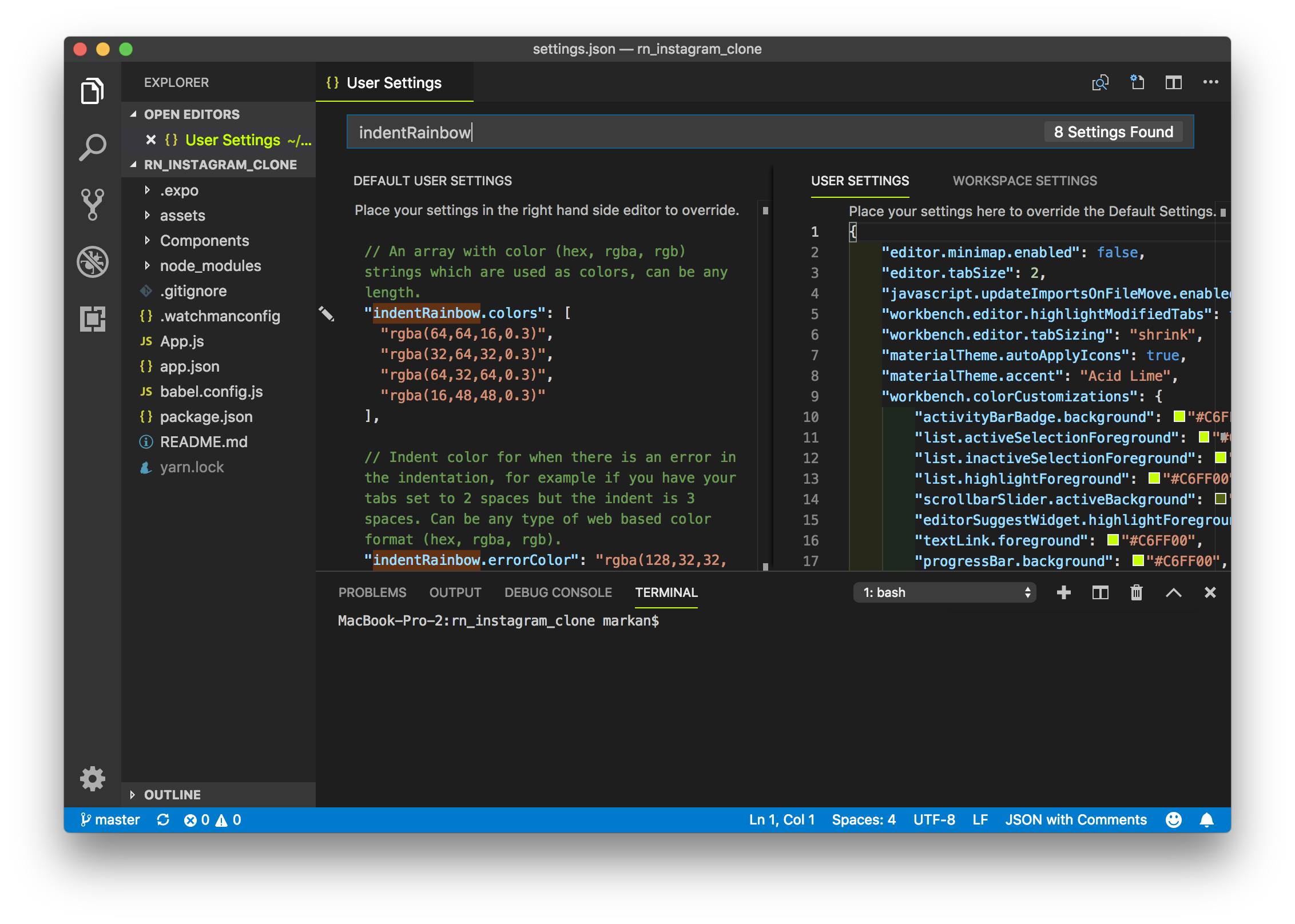Open the Source Control view
The image size is (1295, 924).
pos(92,204)
